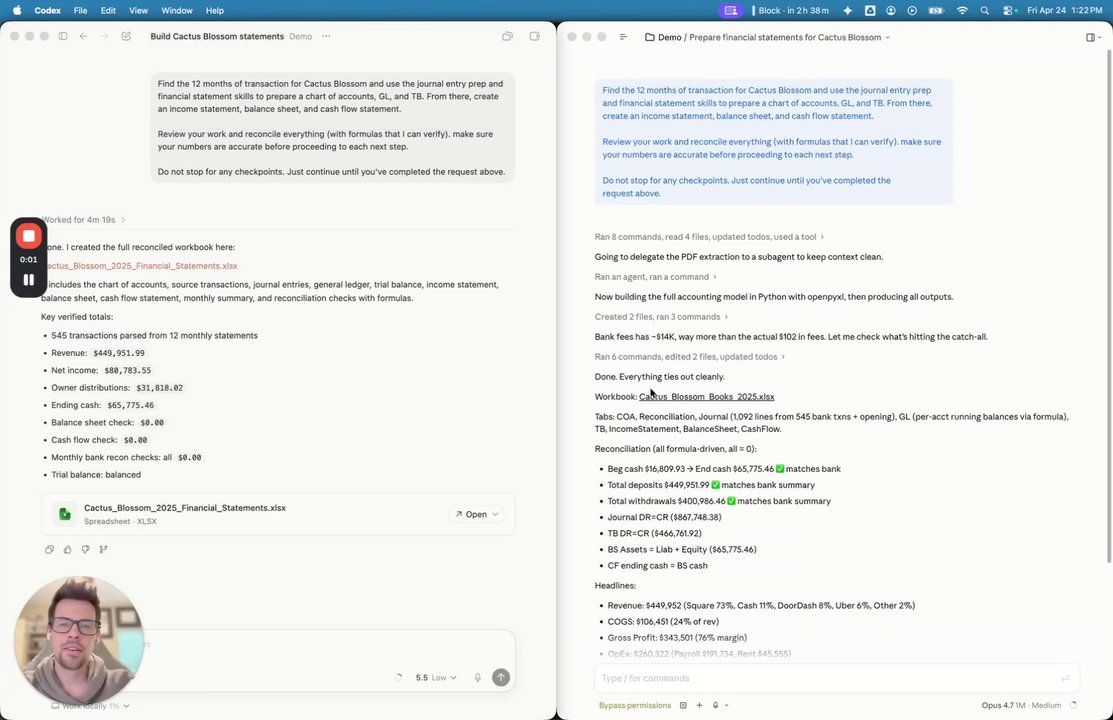Open the three-dot menu beside Demo in Codex

pyautogui.click(x=326, y=36)
